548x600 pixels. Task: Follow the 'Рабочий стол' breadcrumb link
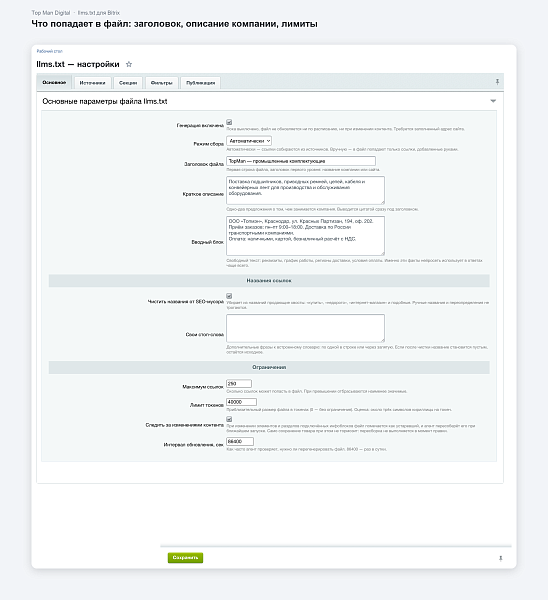coord(49,51)
